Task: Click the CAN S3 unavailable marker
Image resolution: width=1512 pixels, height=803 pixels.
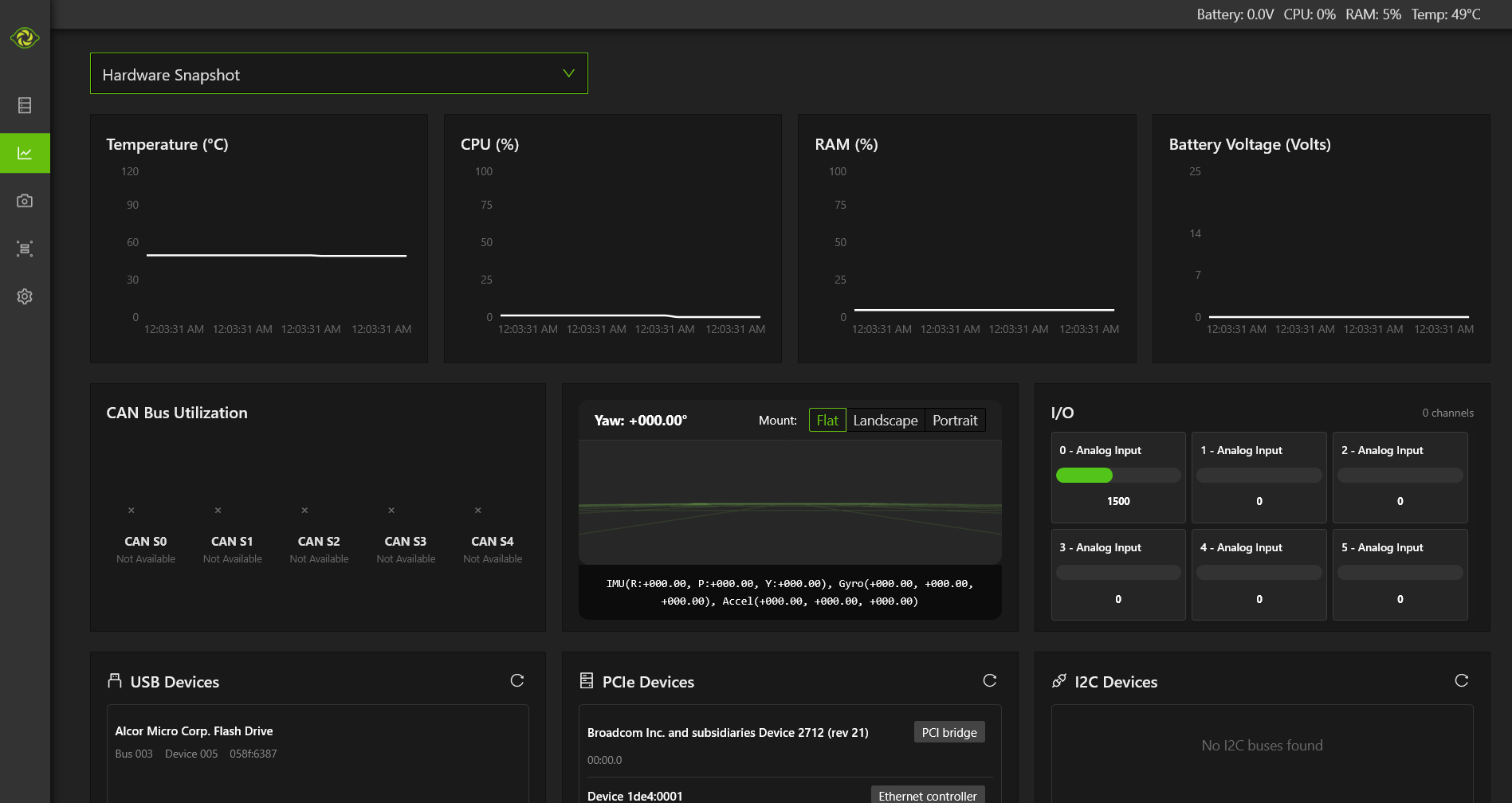Action: pos(391,511)
